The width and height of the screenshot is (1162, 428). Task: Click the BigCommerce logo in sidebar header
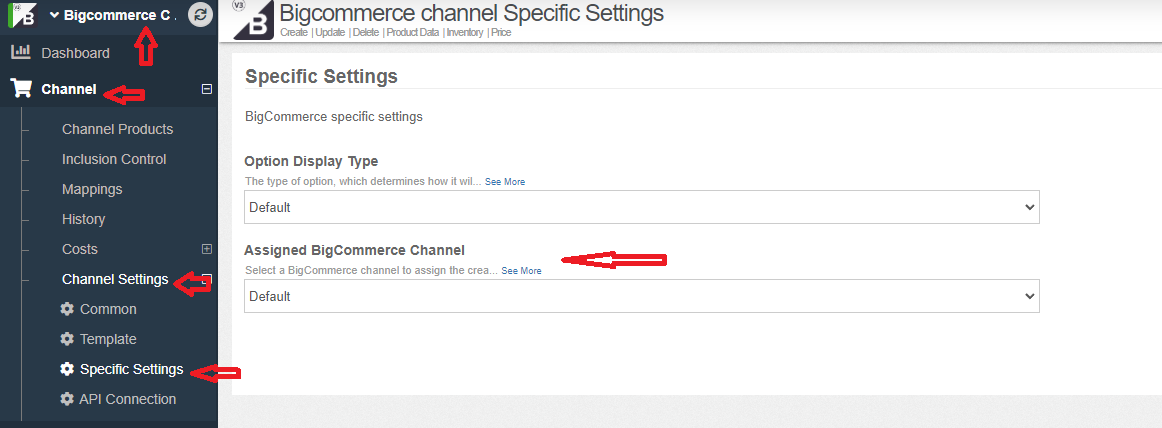pyautogui.click(x=22, y=17)
